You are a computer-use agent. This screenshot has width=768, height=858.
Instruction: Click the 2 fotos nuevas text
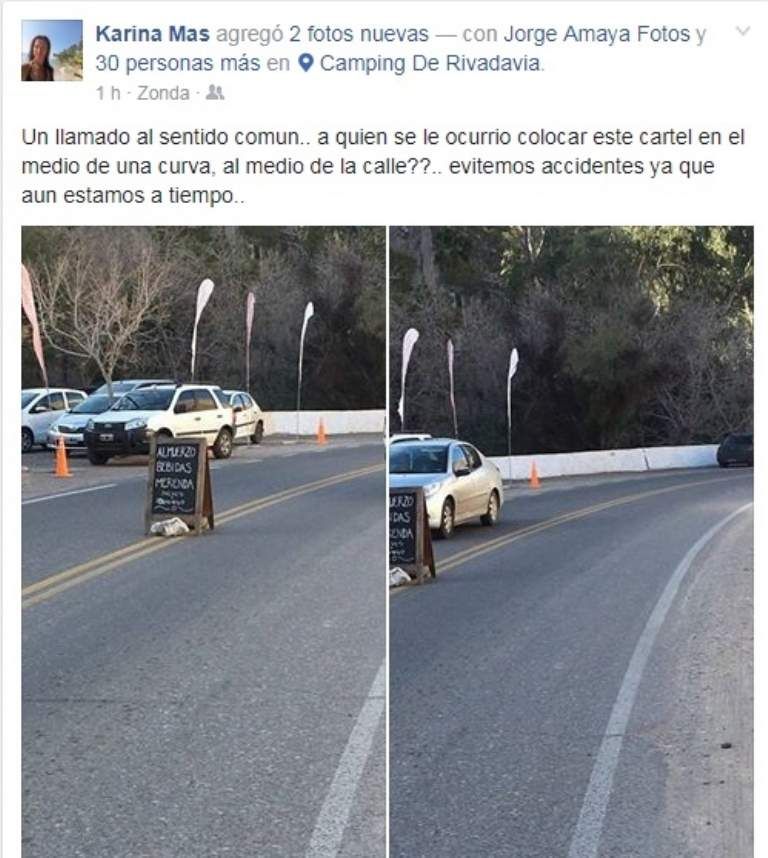(x=359, y=34)
